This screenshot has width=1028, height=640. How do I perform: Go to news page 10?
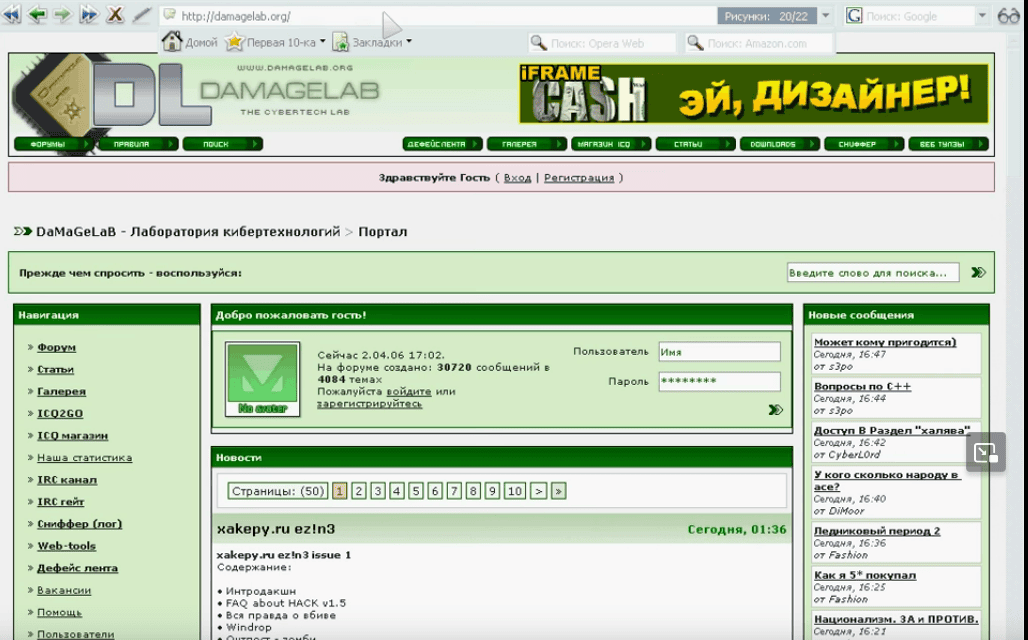515,491
